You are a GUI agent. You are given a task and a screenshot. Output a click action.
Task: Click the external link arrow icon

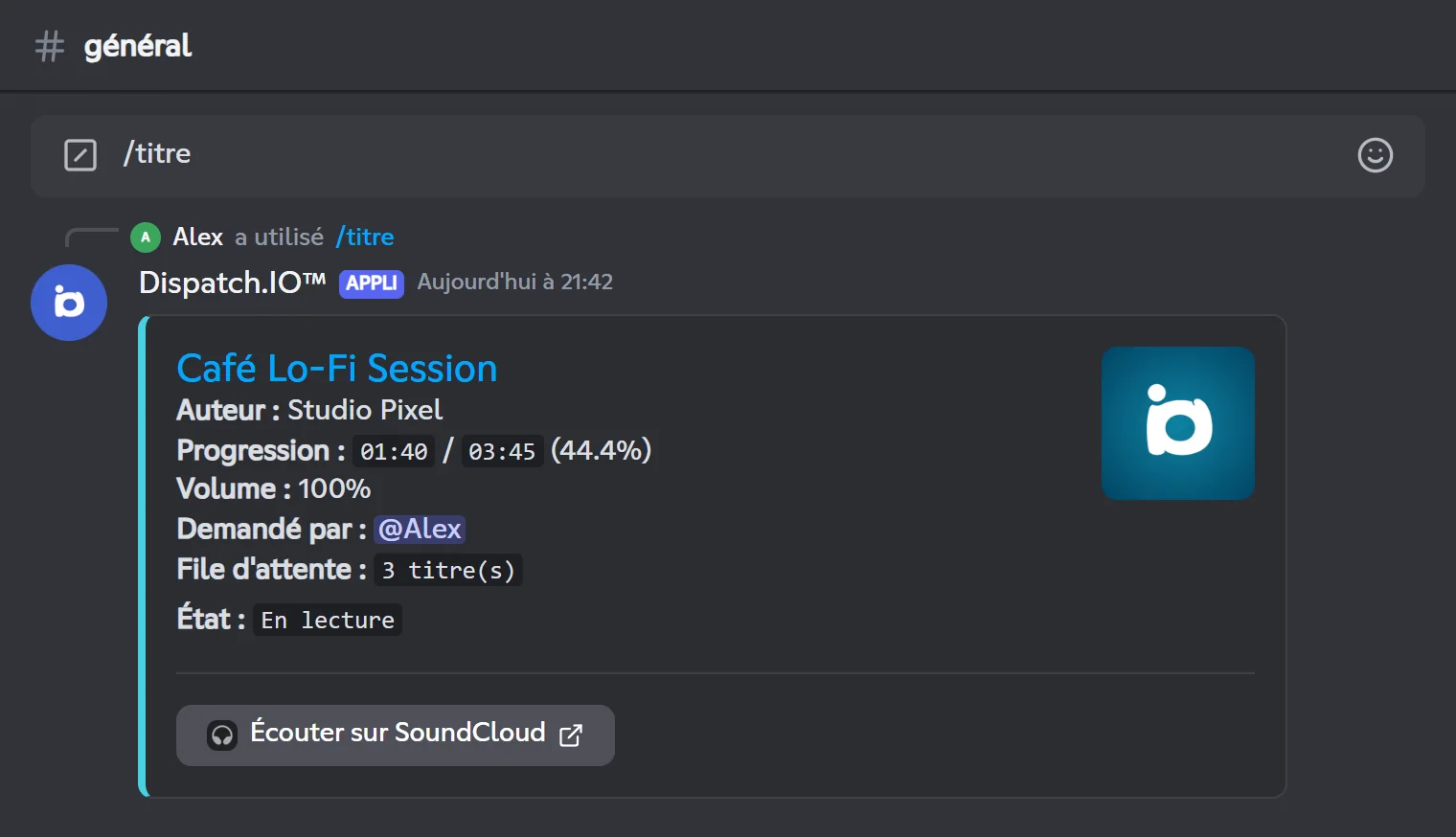pos(571,735)
